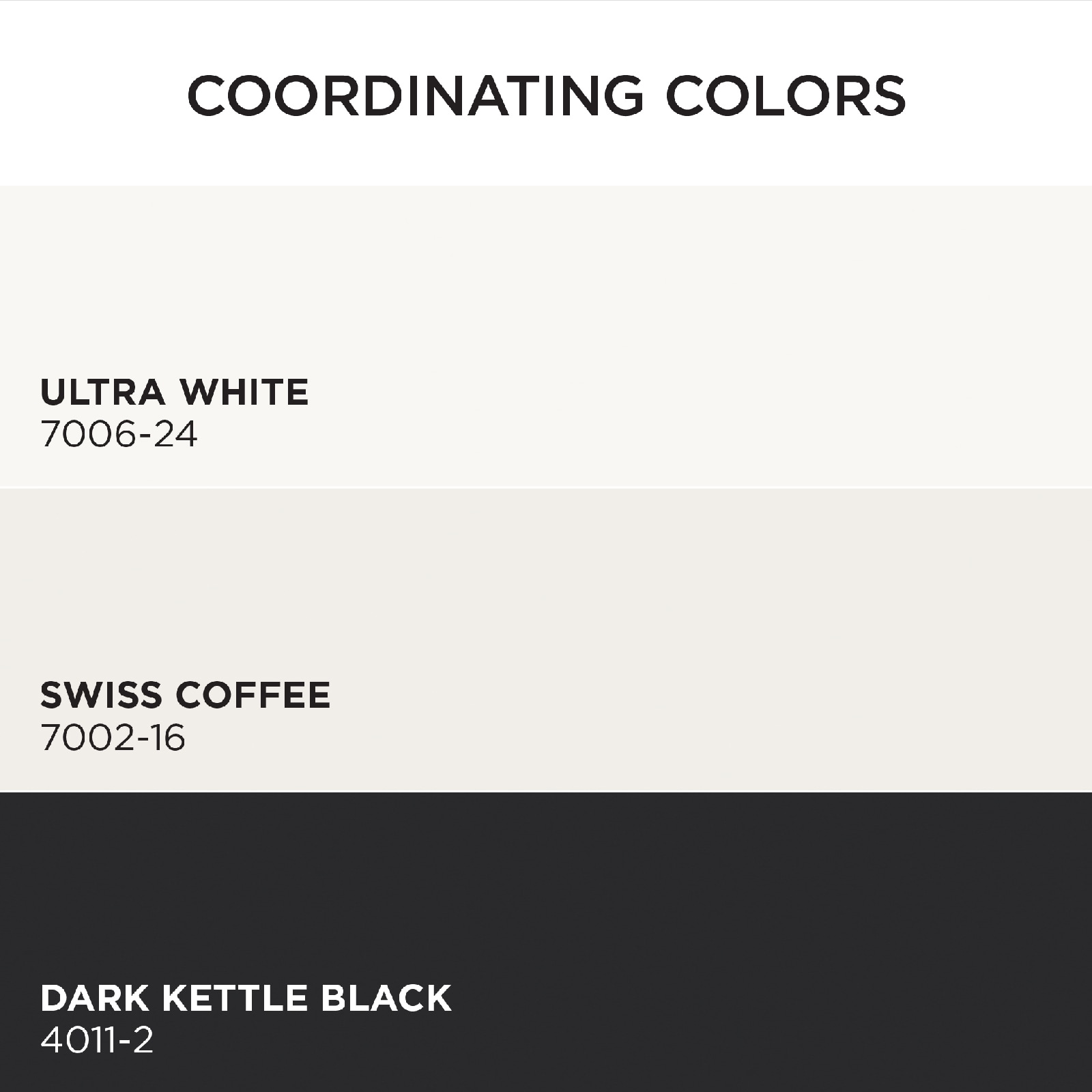The image size is (1092, 1092).
Task: Click the SWISS COFFEE name label
Action: [x=185, y=695]
